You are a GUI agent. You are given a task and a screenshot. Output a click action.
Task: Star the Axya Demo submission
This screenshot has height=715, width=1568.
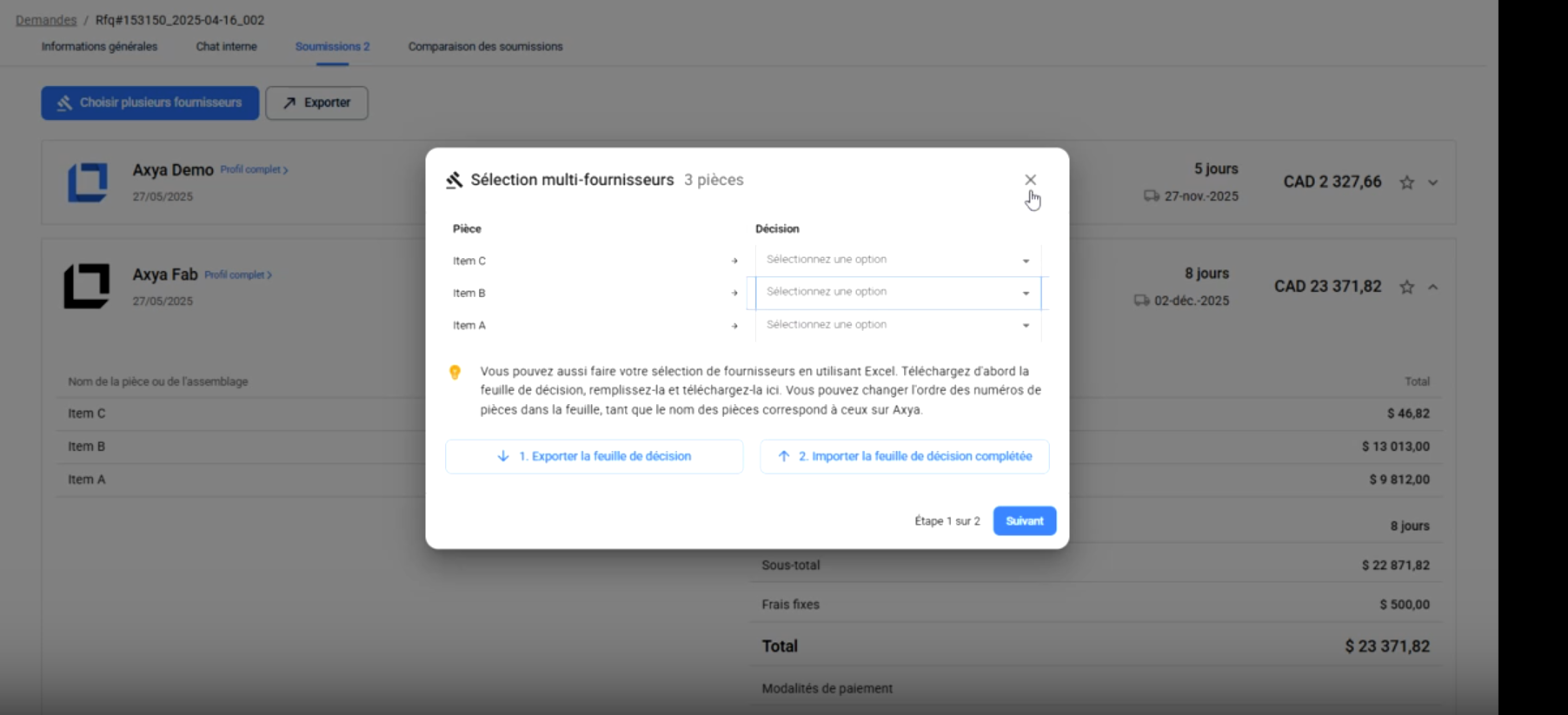[x=1406, y=182]
